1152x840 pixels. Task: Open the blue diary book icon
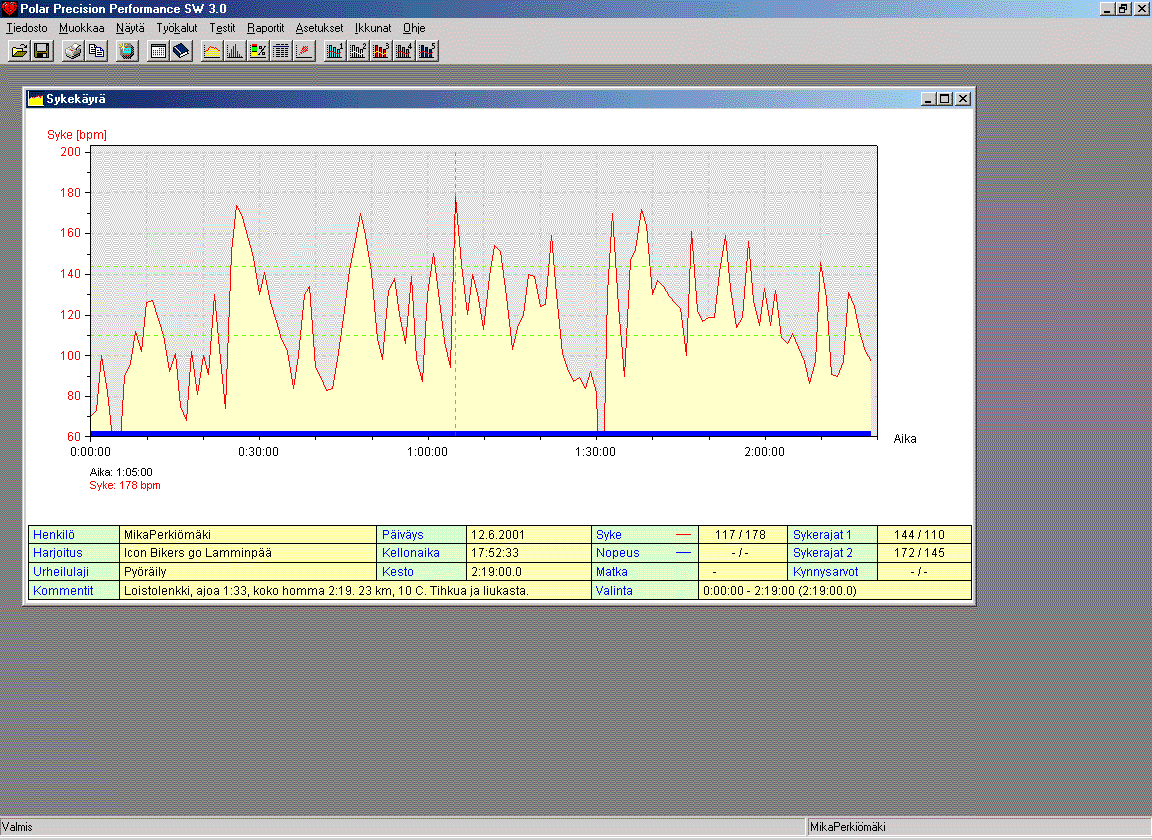point(181,51)
